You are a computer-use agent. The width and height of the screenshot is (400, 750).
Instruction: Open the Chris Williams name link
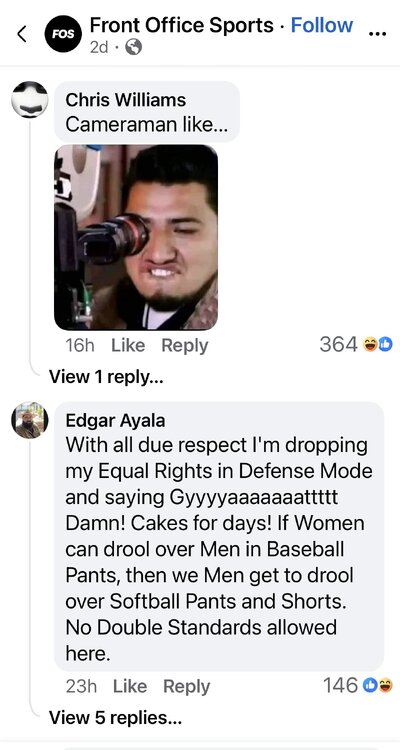[x=126, y=100]
